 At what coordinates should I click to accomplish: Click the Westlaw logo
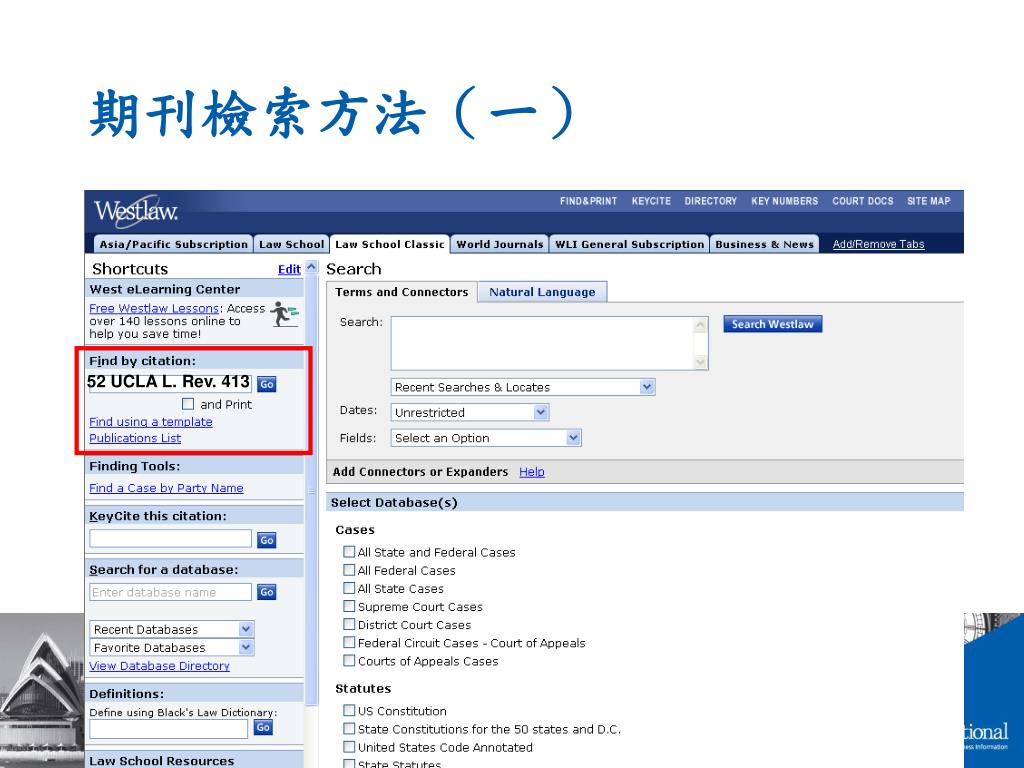[x=136, y=211]
